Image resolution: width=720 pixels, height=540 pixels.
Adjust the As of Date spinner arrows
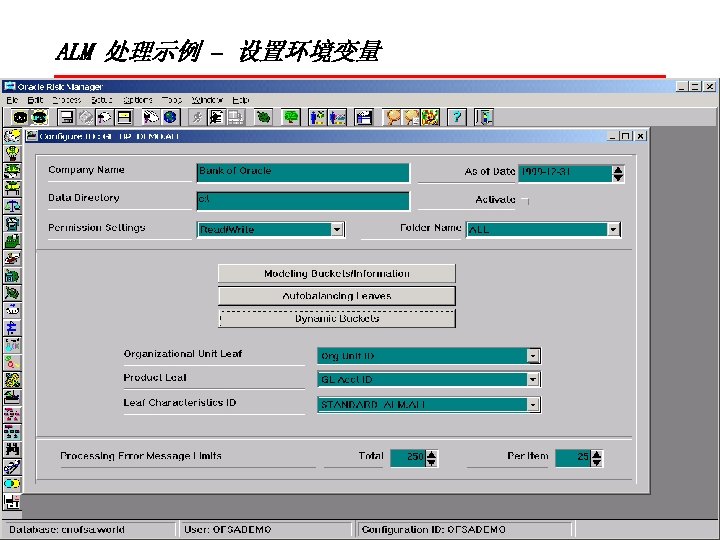pyautogui.click(x=618, y=174)
